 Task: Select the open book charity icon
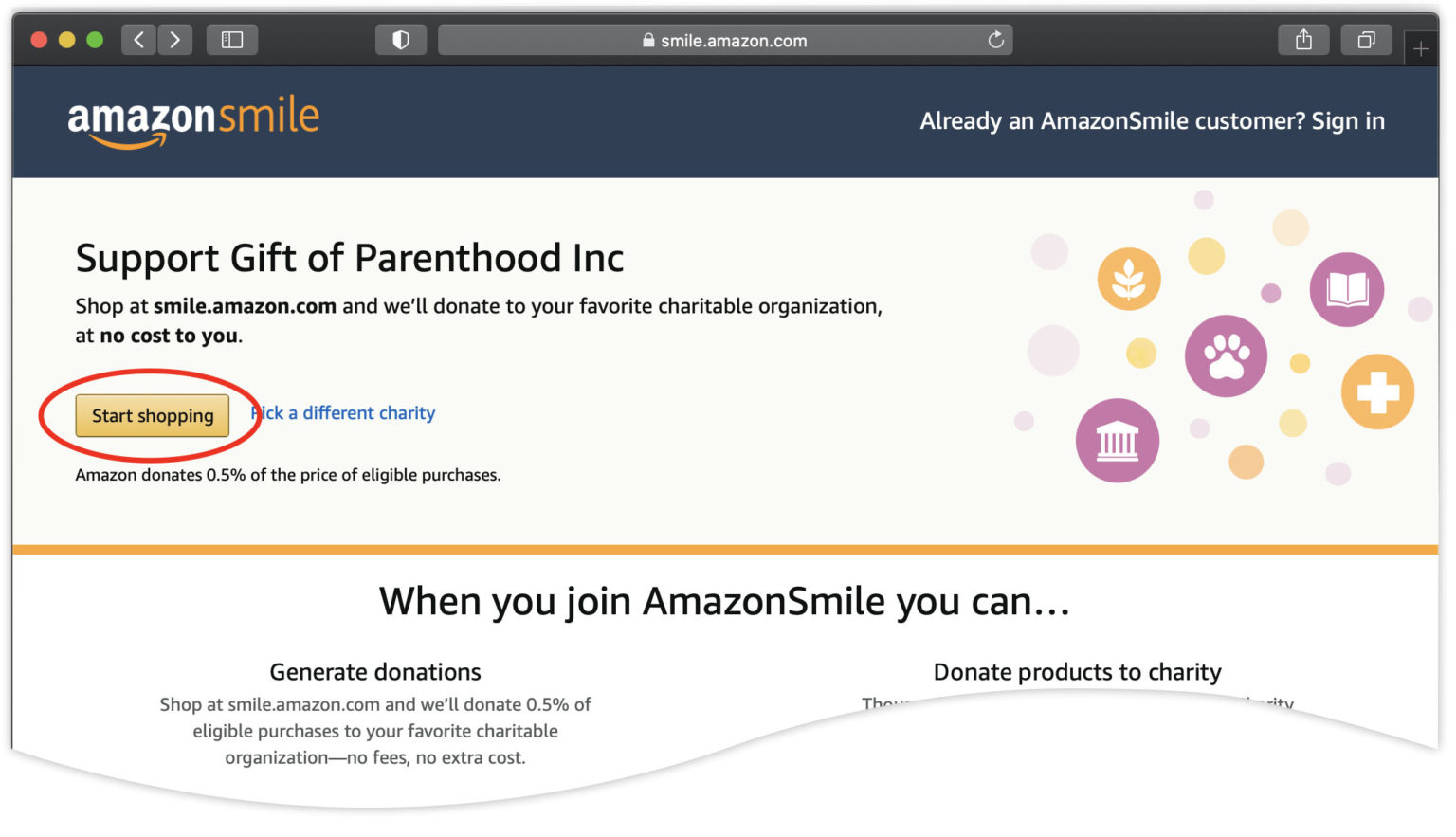pos(1346,289)
